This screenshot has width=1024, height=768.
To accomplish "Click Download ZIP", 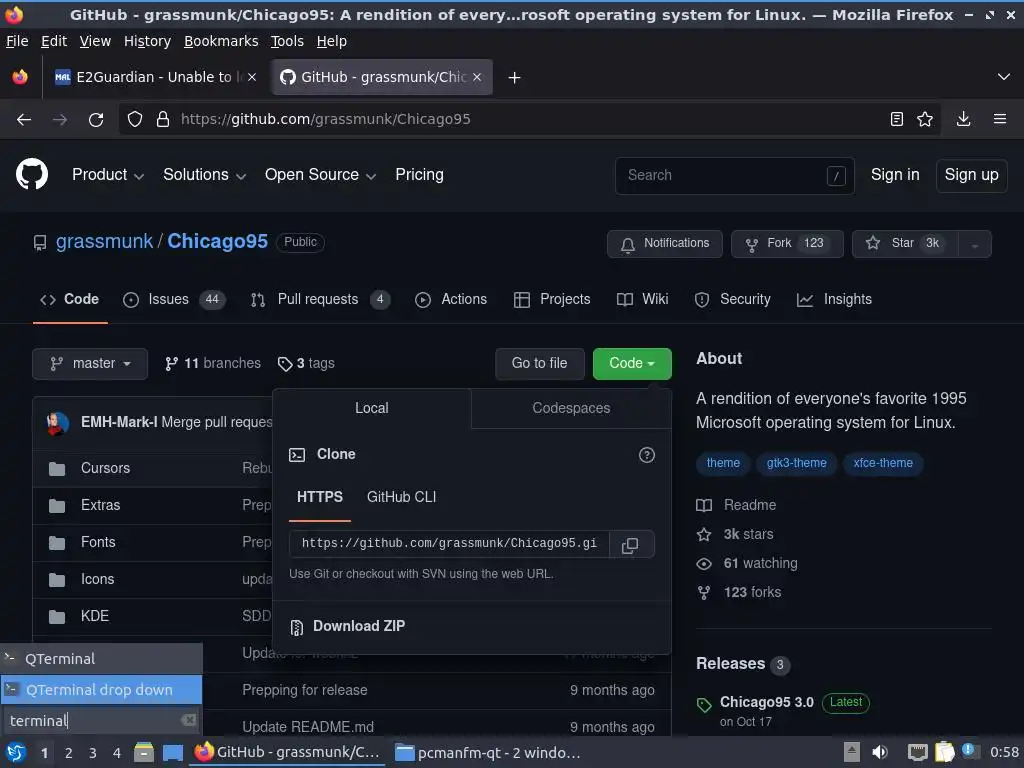I will click(359, 626).
